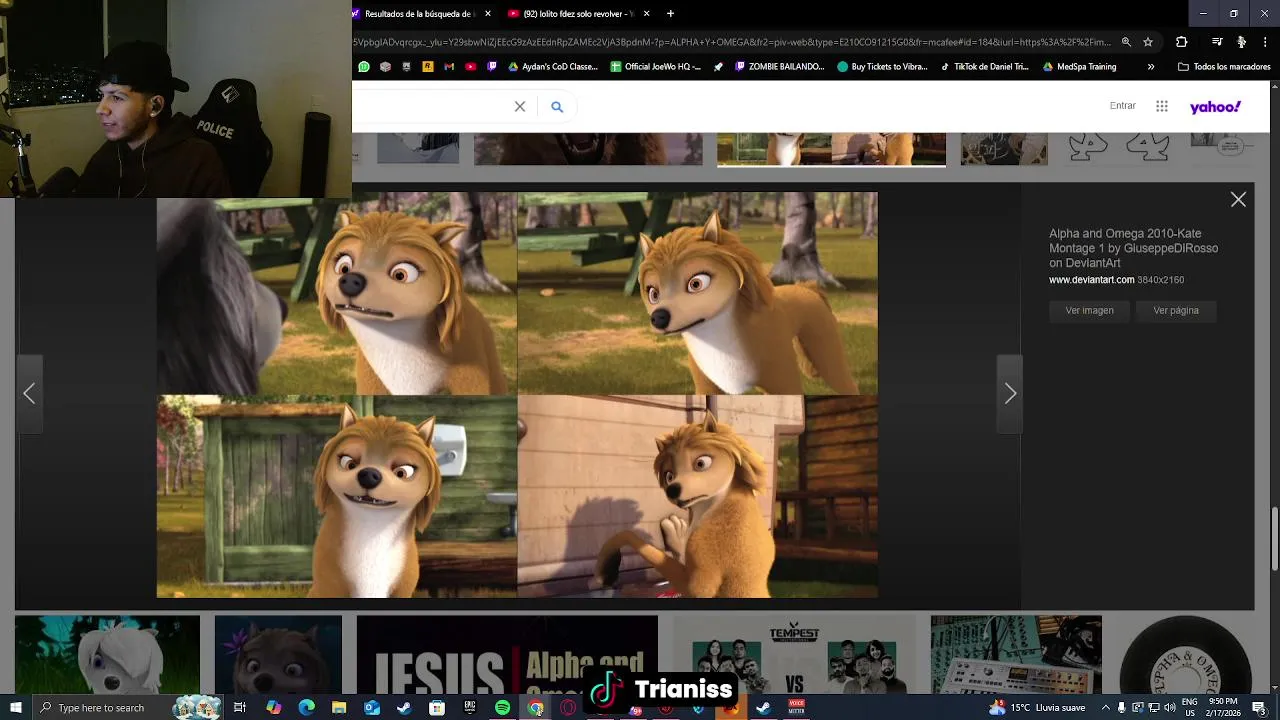Open the Windows Start menu
Viewport: 1280px width, 720px height.
point(15,708)
